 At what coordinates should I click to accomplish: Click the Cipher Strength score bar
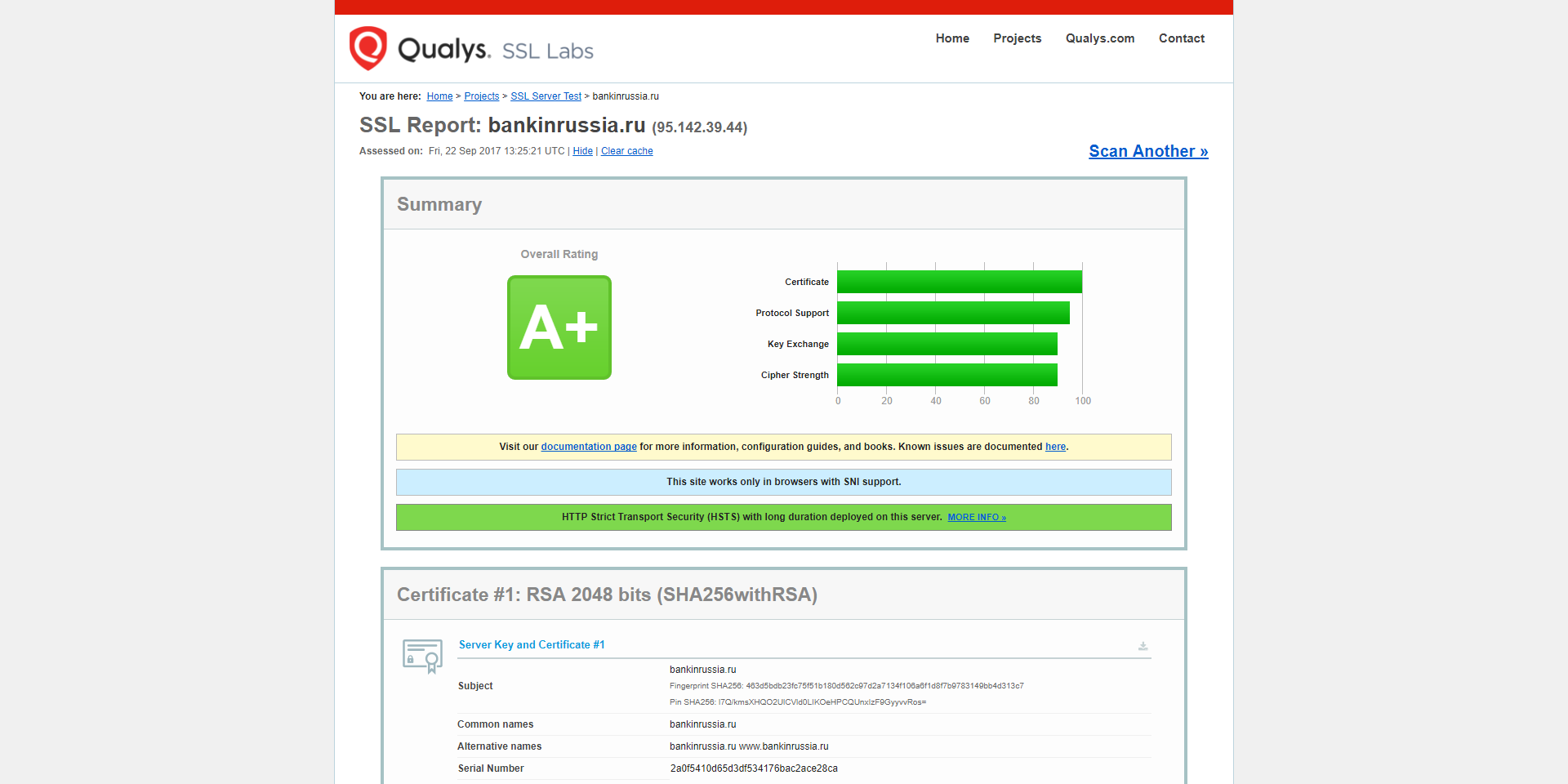pyautogui.click(x=947, y=375)
